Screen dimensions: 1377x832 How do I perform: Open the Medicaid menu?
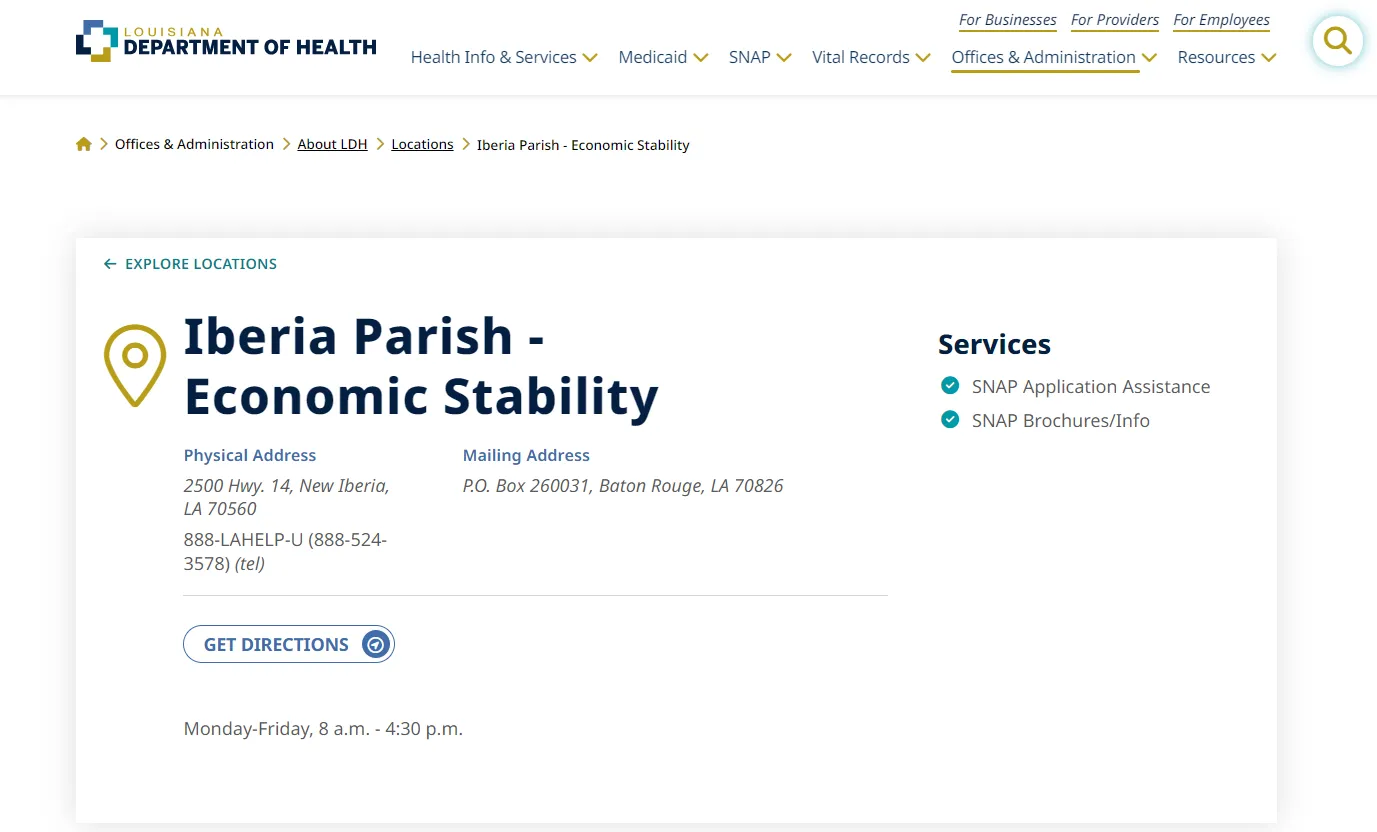(x=653, y=57)
